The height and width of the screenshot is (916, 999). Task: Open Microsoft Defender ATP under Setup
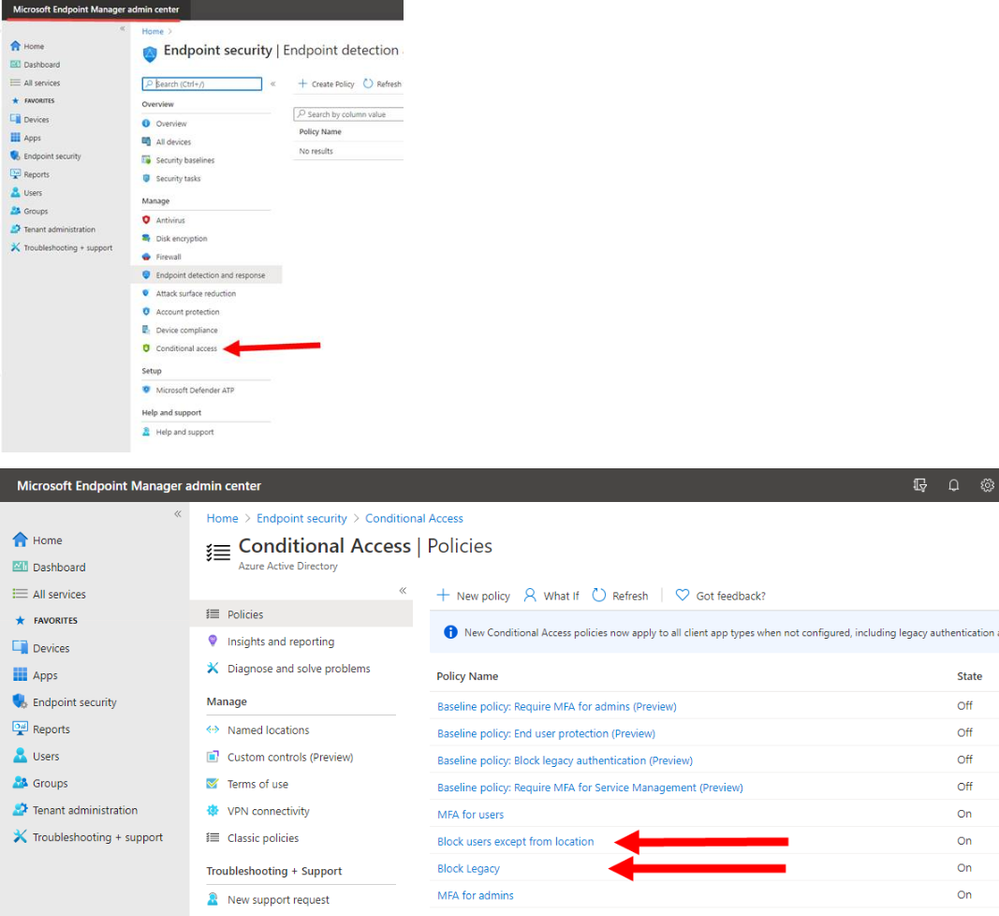click(189, 390)
